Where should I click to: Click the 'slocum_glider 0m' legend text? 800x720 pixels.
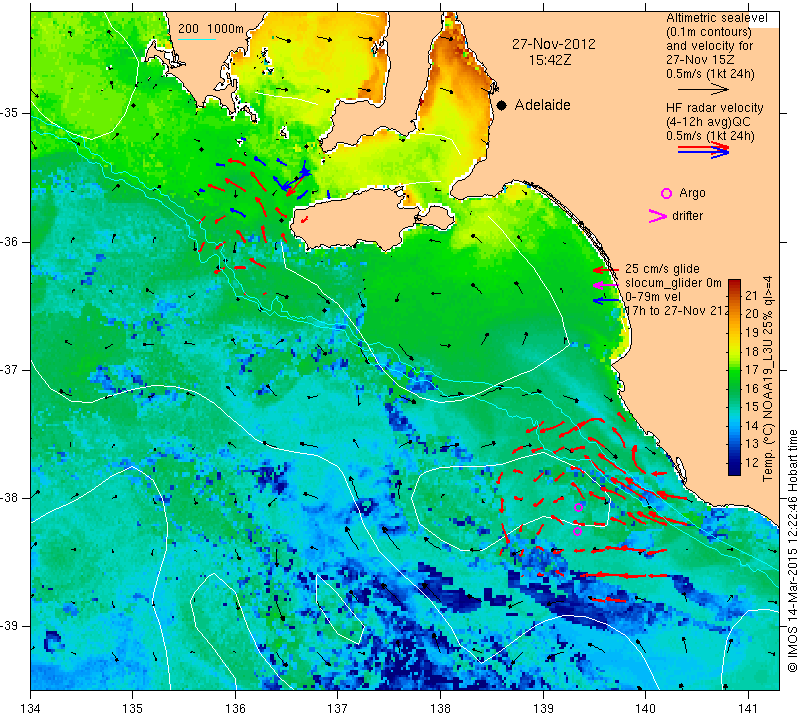673,283
